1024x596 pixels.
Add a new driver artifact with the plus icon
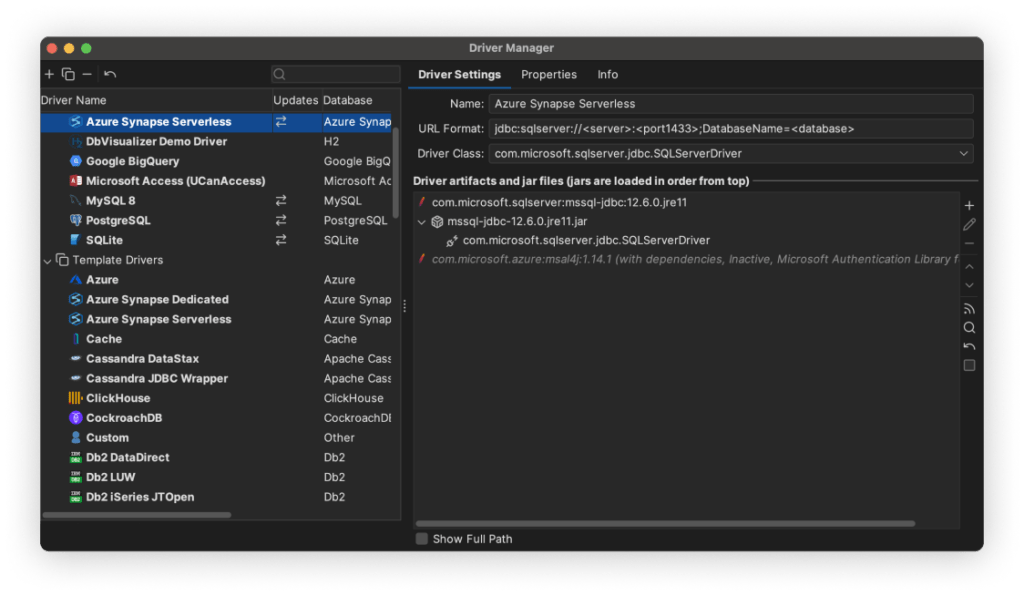click(x=968, y=204)
